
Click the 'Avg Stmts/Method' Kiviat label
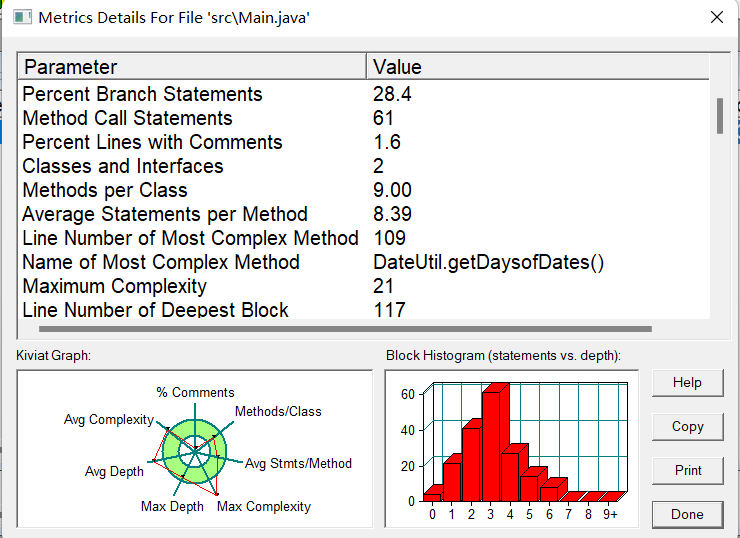[298, 463]
